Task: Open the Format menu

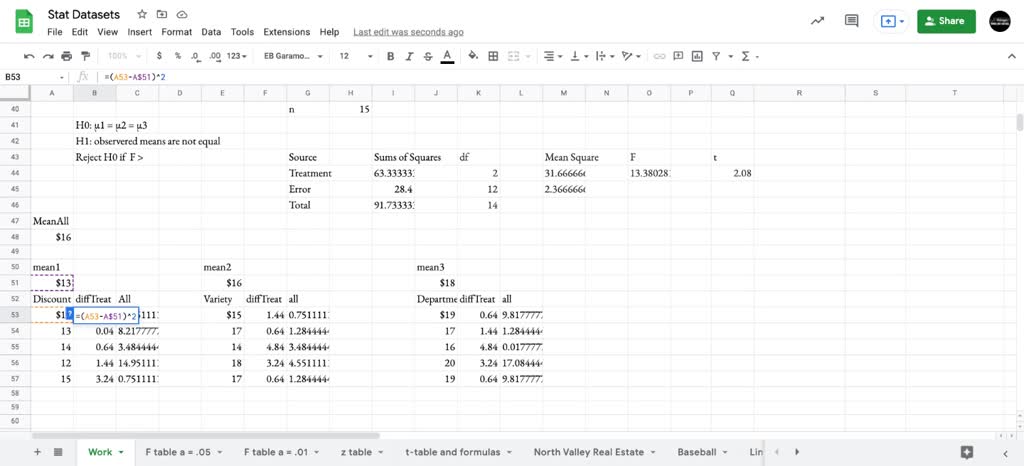Action: click(x=177, y=32)
